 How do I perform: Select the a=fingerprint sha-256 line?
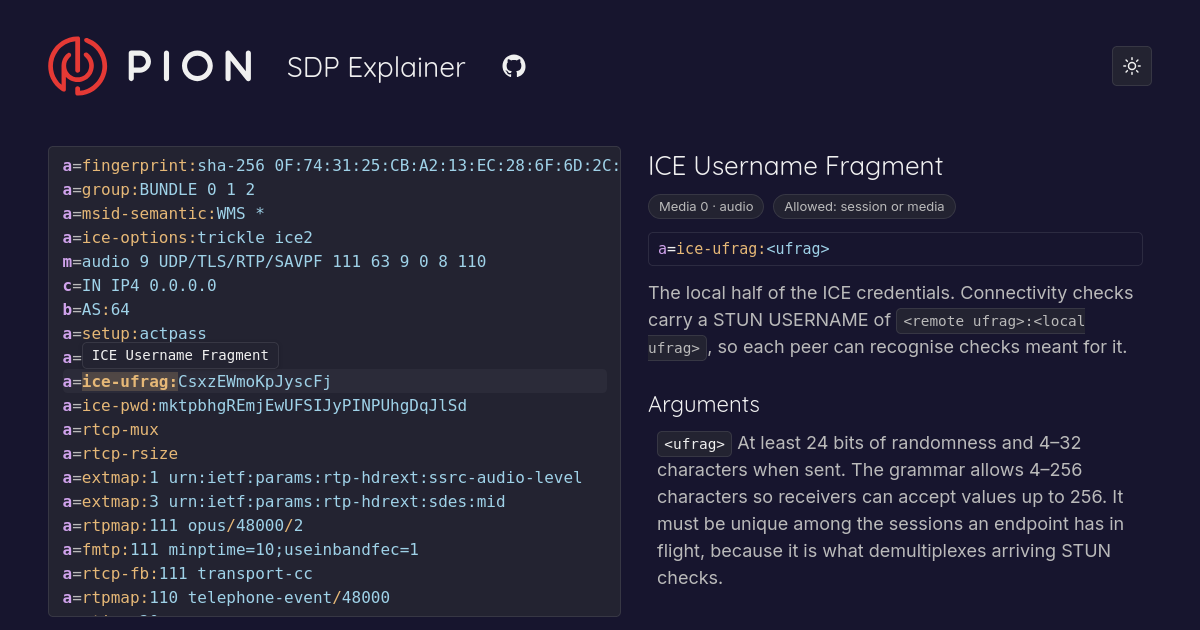pyautogui.click(x=340, y=165)
